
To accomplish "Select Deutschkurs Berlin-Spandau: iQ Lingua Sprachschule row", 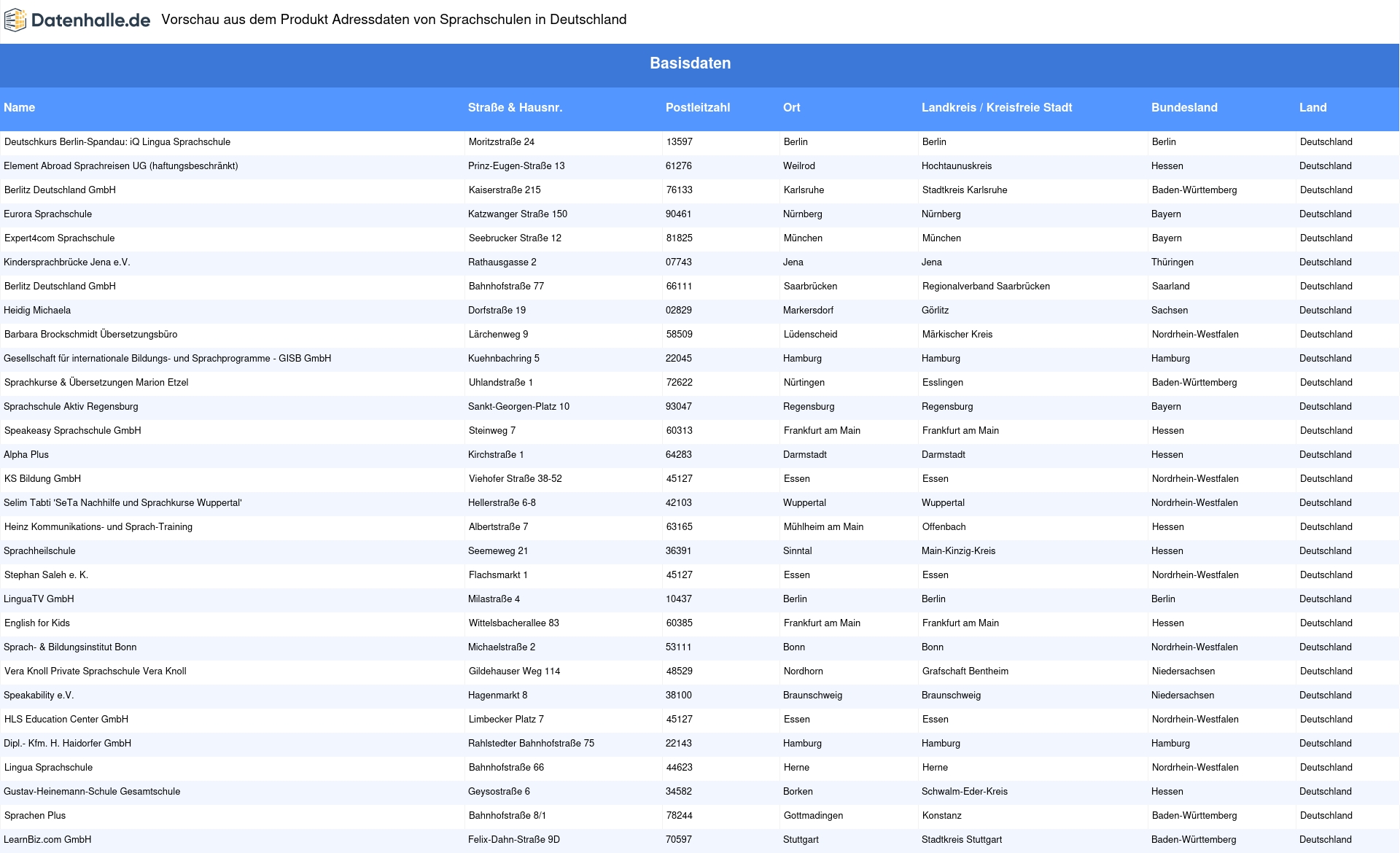I will (x=700, y=142).
